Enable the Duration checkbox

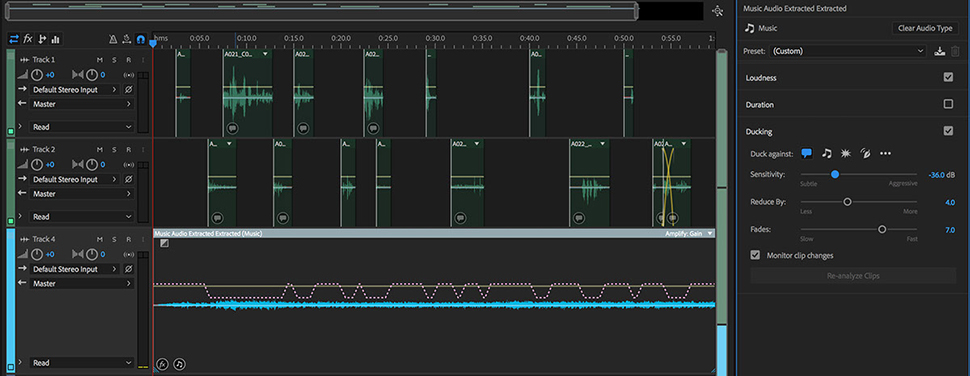(x=948, y=104)
